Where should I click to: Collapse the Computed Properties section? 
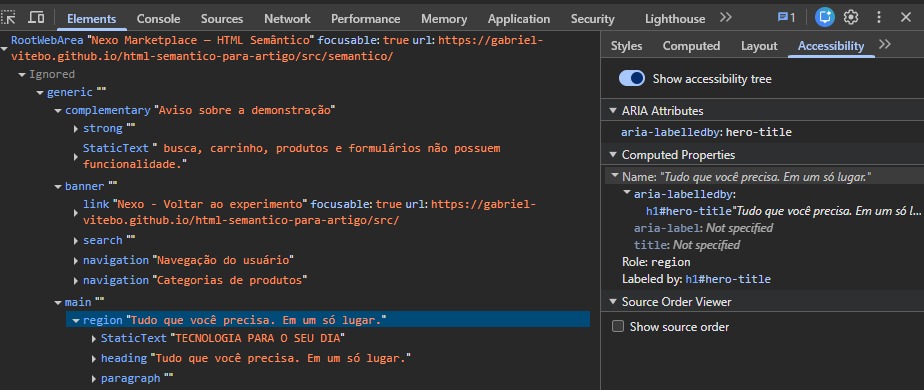point(612,155)
